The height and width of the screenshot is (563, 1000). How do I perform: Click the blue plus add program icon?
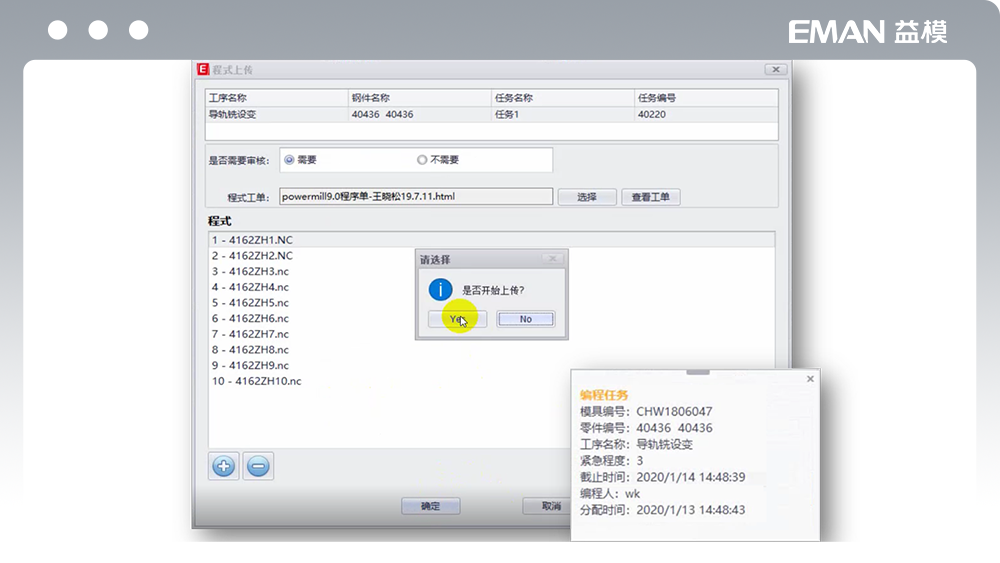224,466
